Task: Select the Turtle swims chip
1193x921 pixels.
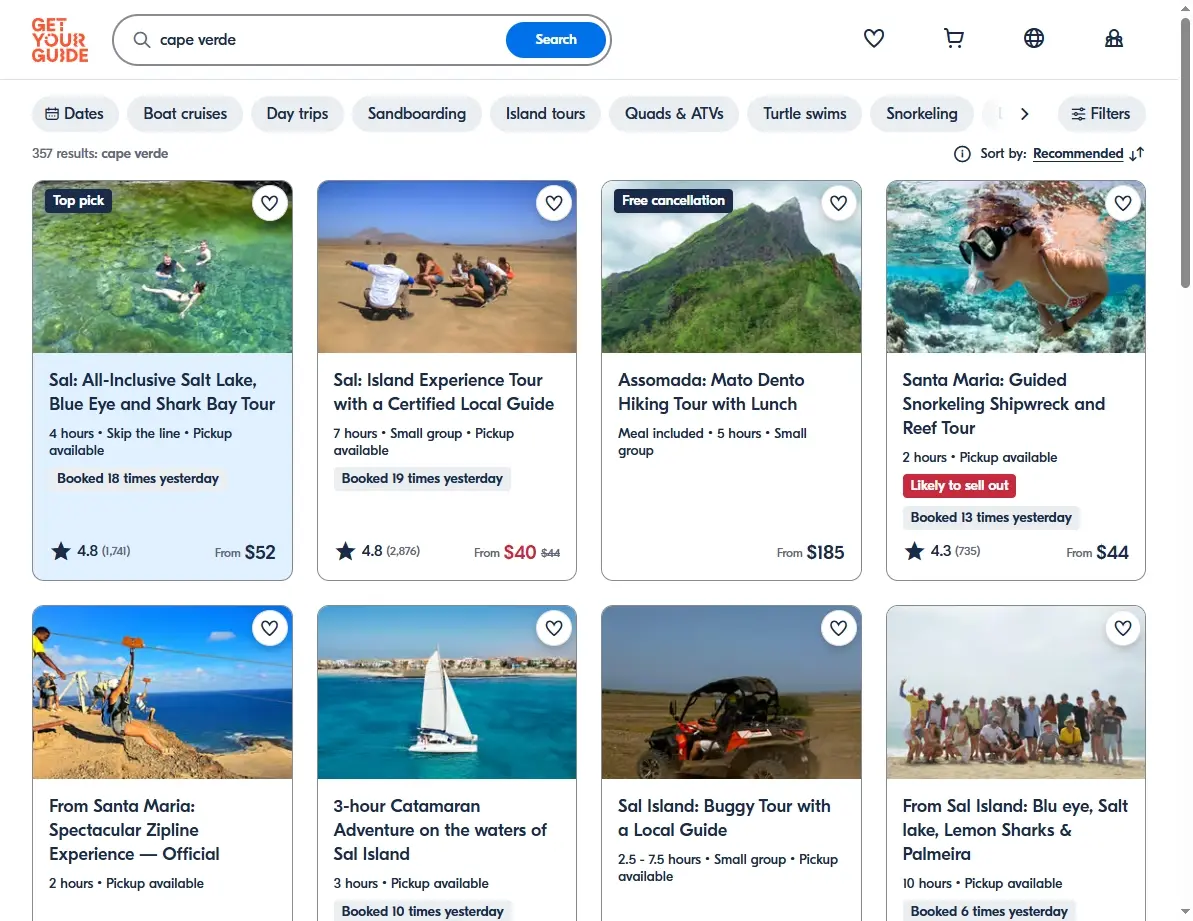Action: pyautogui.click(x=804, y=114)
